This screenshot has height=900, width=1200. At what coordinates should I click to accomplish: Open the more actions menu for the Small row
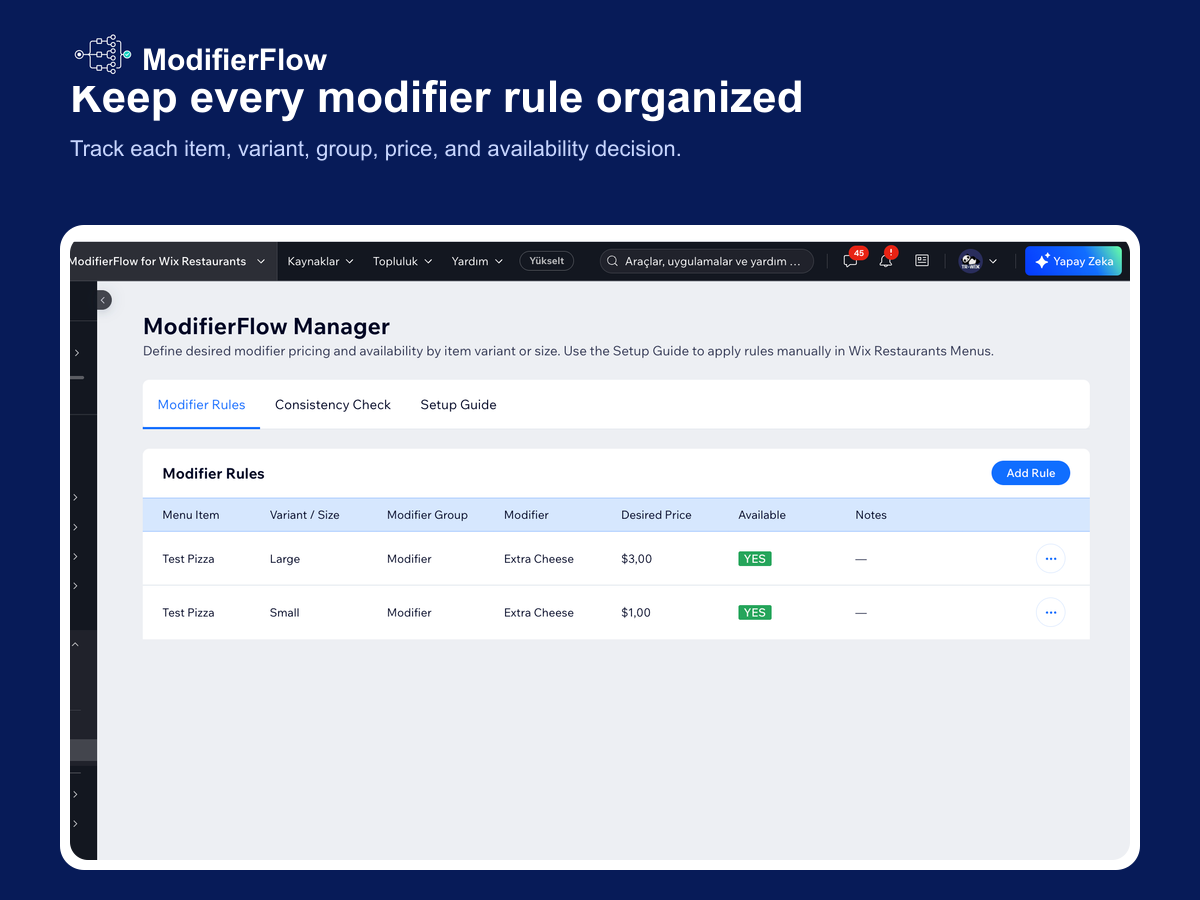1050,612
